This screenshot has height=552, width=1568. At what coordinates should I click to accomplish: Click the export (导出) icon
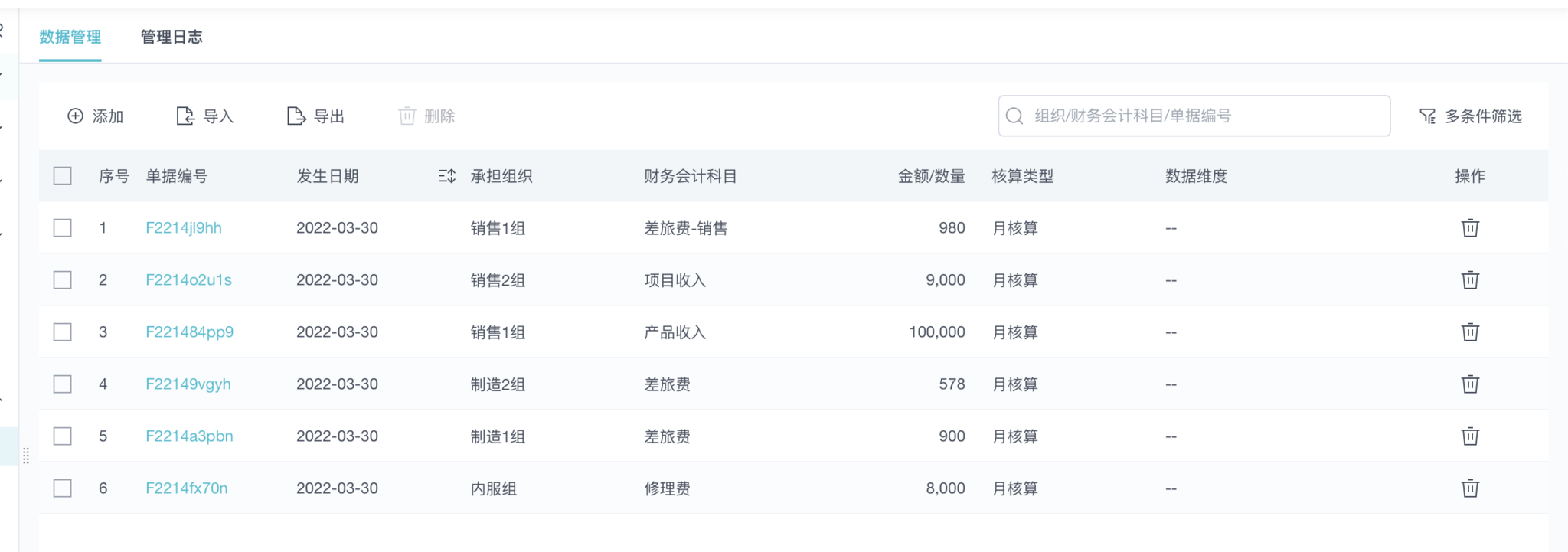pos(296,116)
